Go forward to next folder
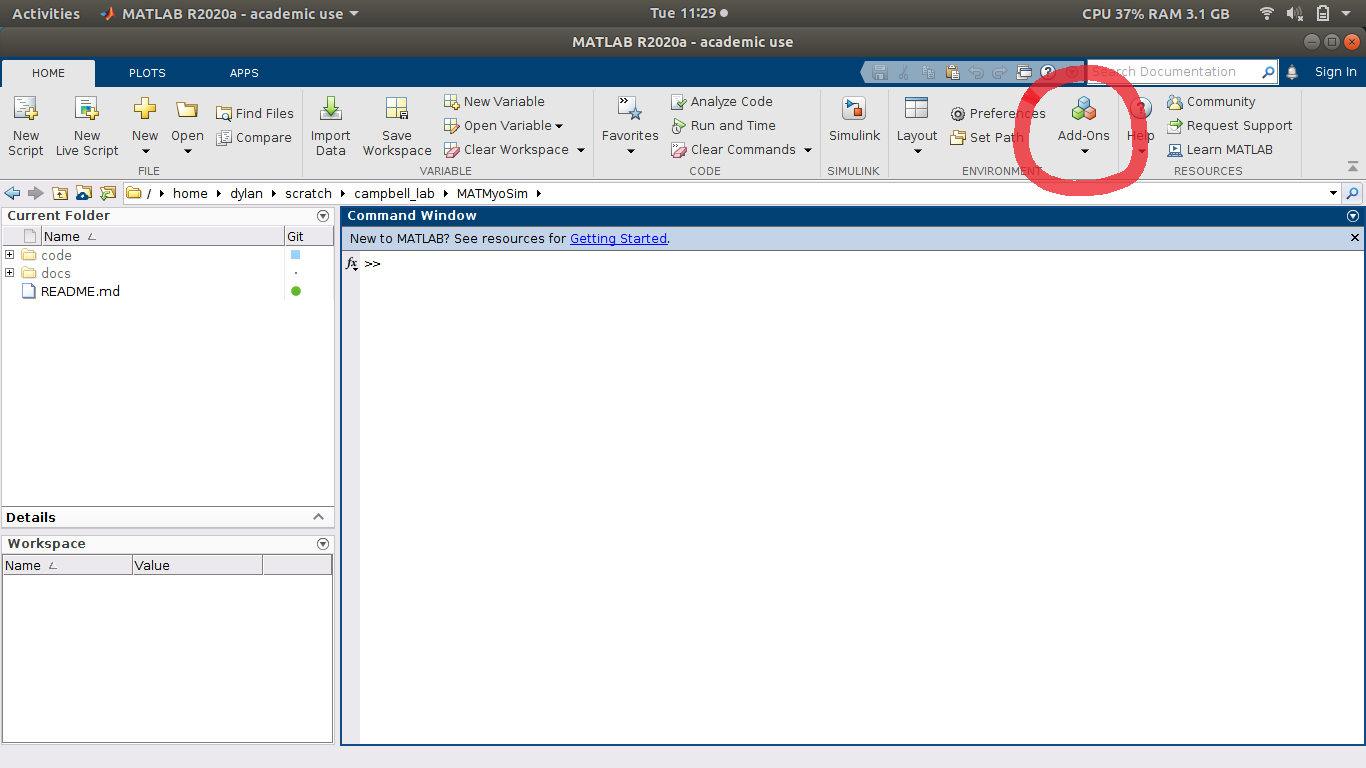The width and height of the screenshot is (1366, 768). coord(36,193)
